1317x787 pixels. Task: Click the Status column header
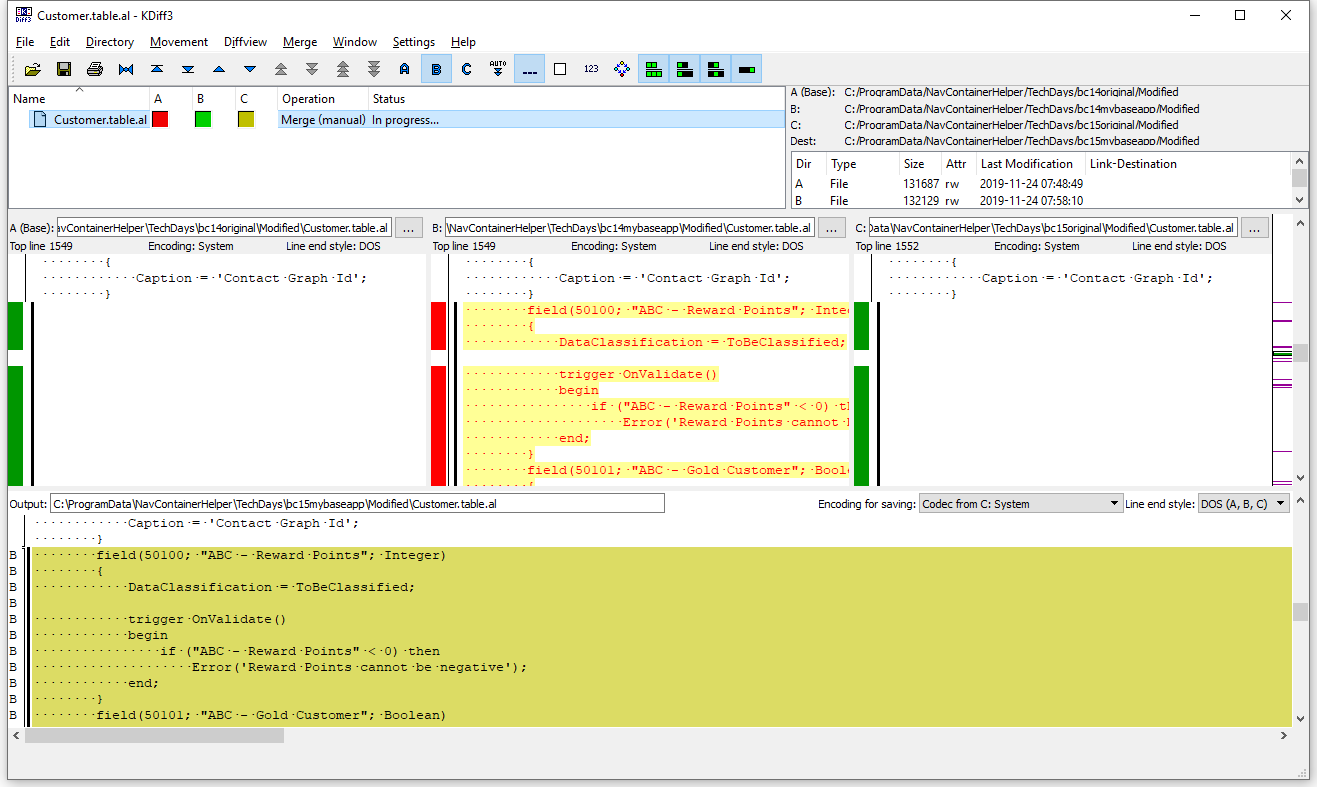(577, 98)
